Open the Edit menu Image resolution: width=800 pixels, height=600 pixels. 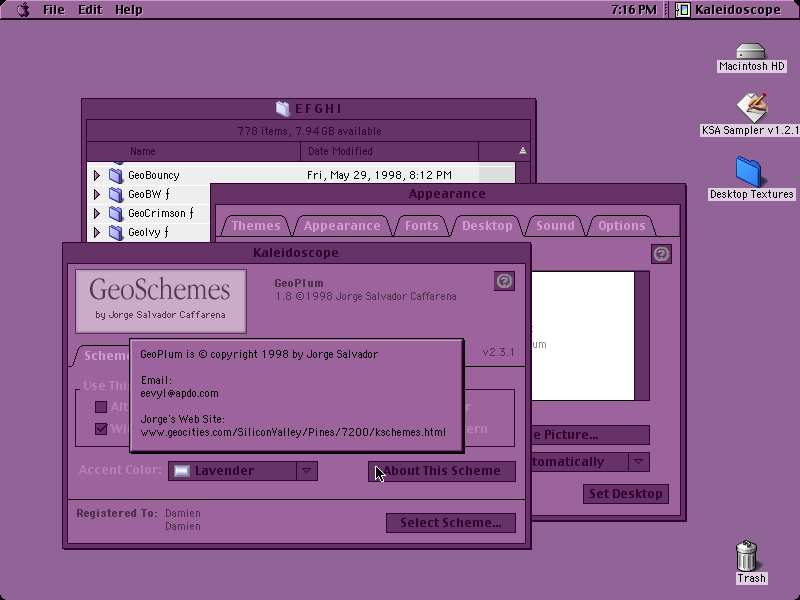[x=90, y=10]
